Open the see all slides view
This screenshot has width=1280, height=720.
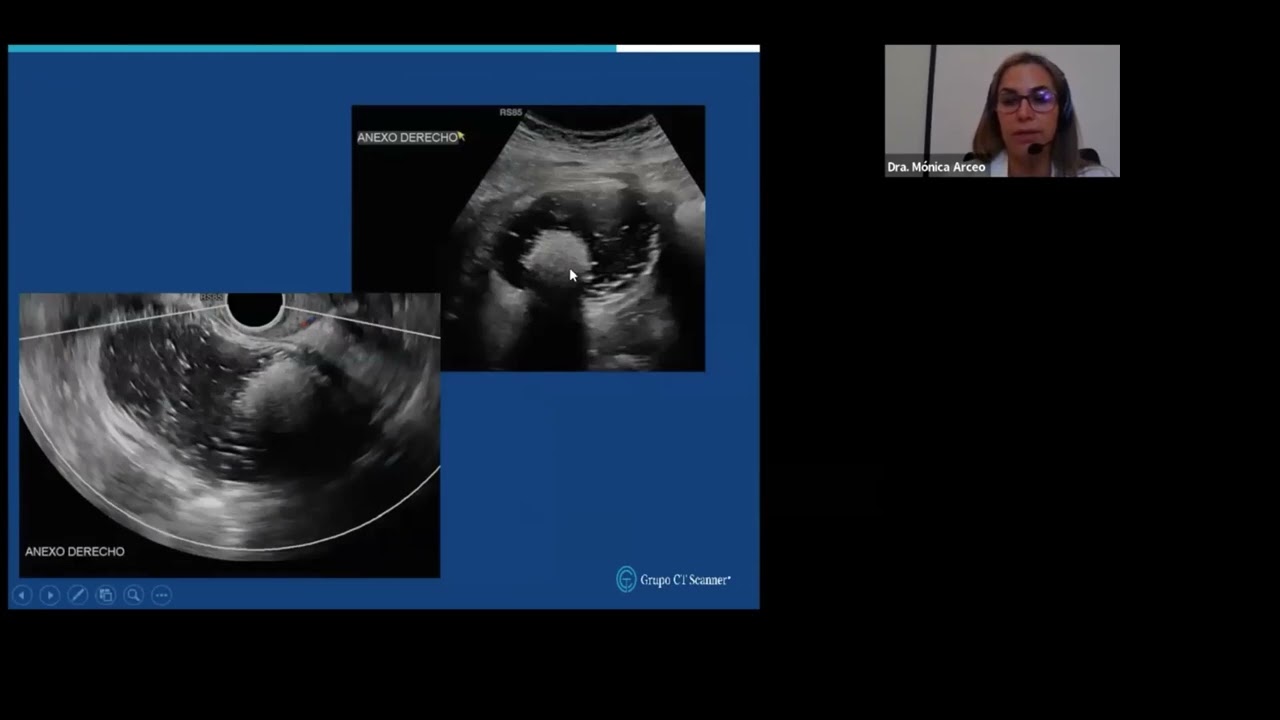tap(106, 595)
